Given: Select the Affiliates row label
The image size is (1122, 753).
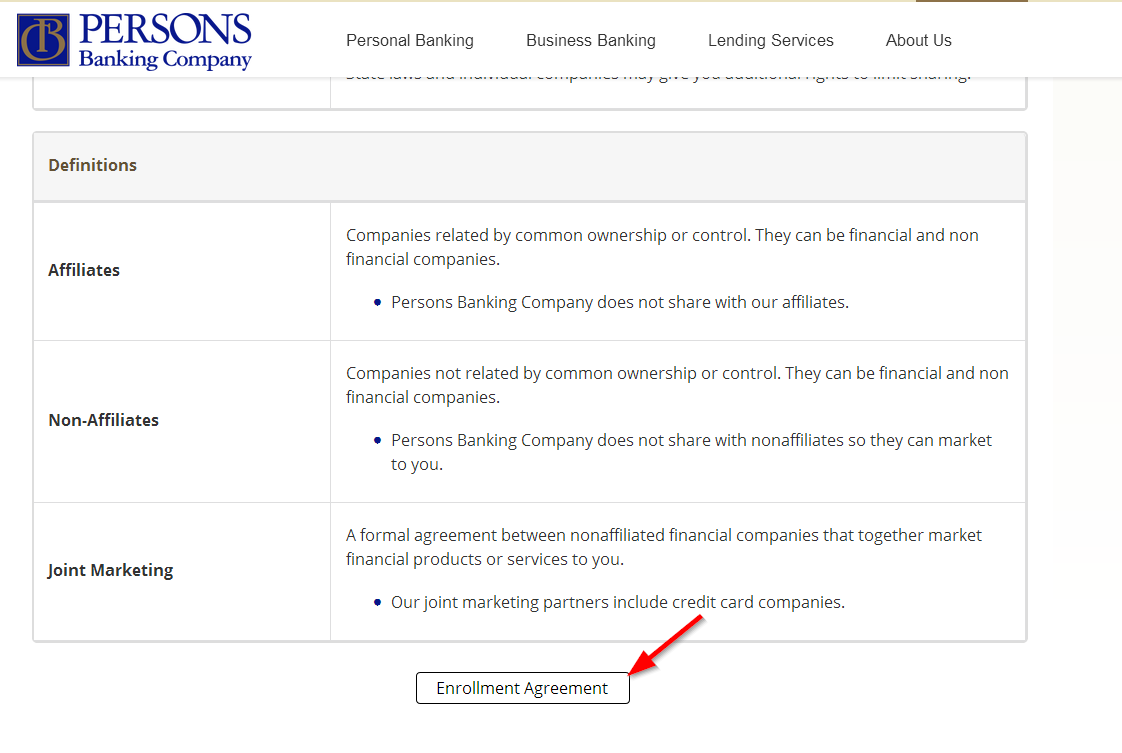Looking at the screenshot, I should point(84,271).
